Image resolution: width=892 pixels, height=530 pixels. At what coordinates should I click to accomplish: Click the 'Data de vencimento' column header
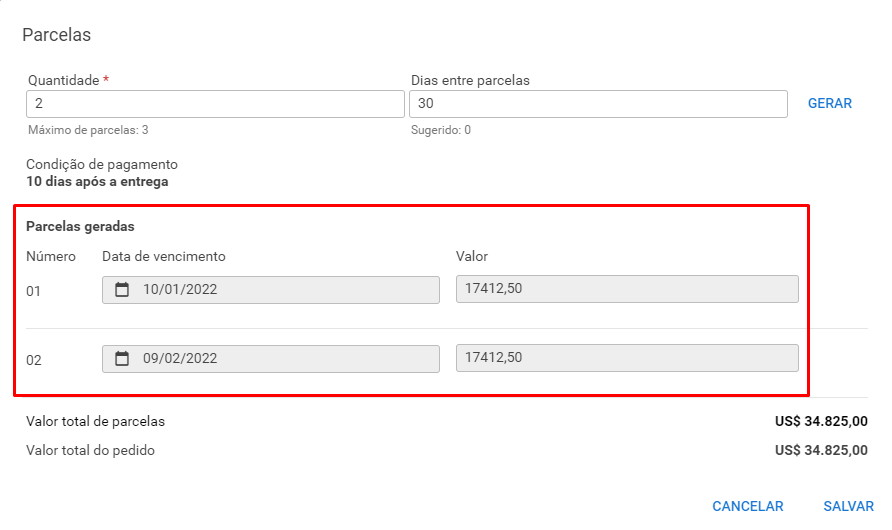click(x=164, y=256)
